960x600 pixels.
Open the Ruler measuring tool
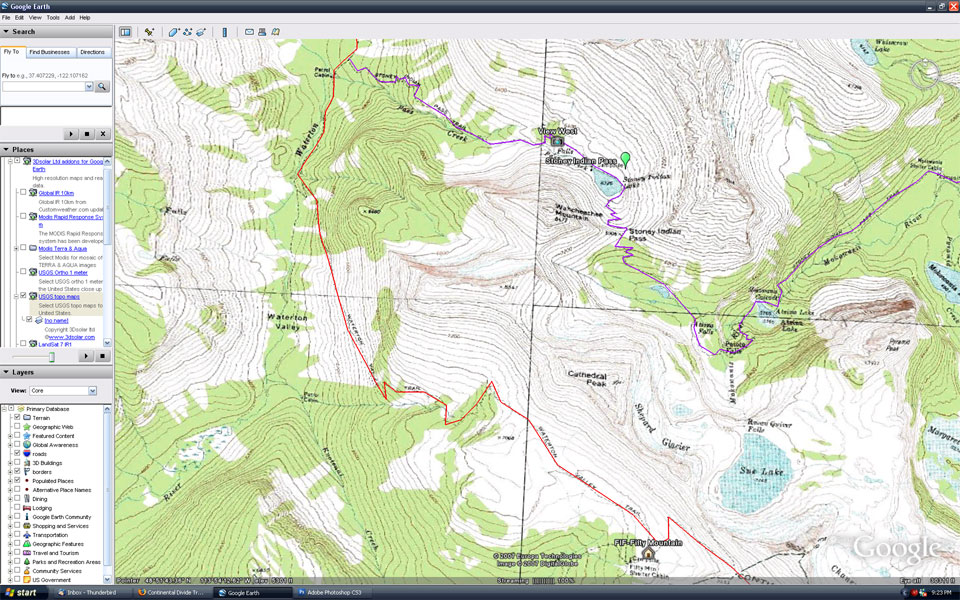(x=224, y=32)
